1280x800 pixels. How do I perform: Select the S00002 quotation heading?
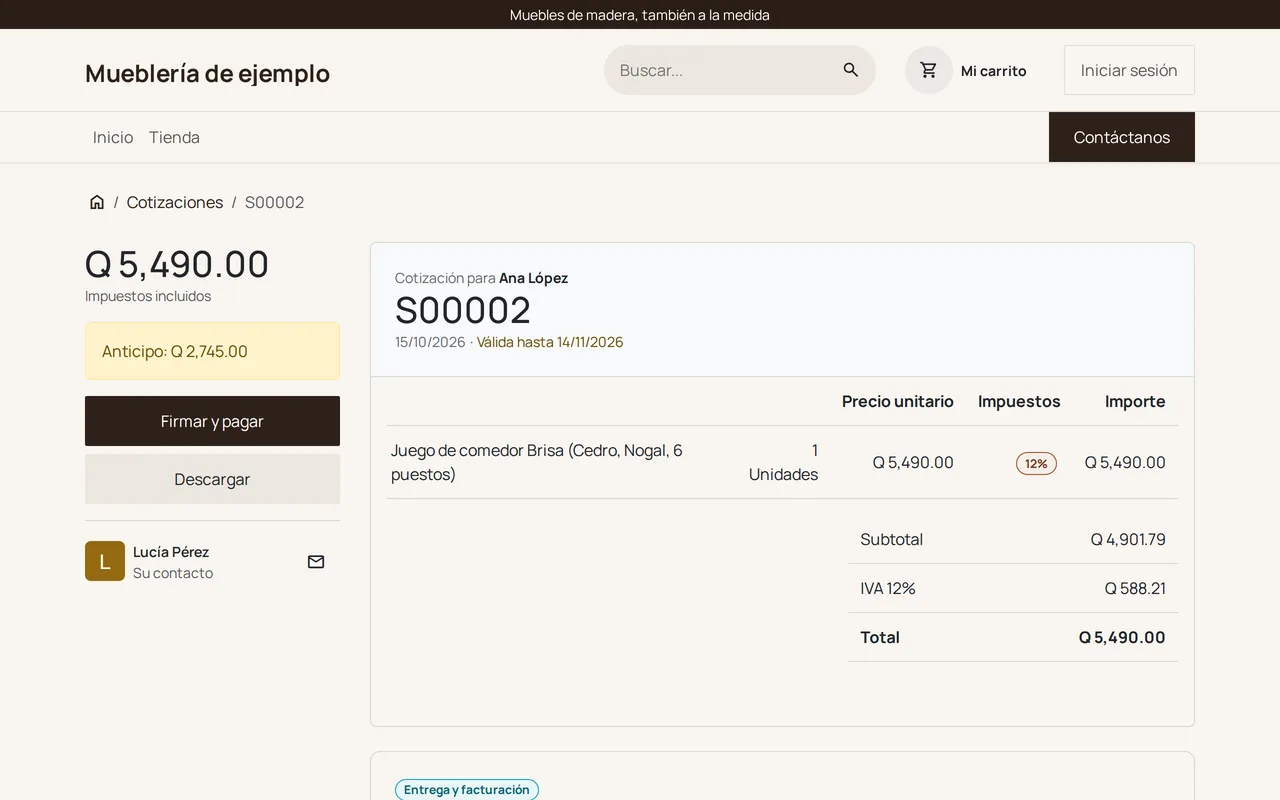pyautogui.click(x=463, y=310)
